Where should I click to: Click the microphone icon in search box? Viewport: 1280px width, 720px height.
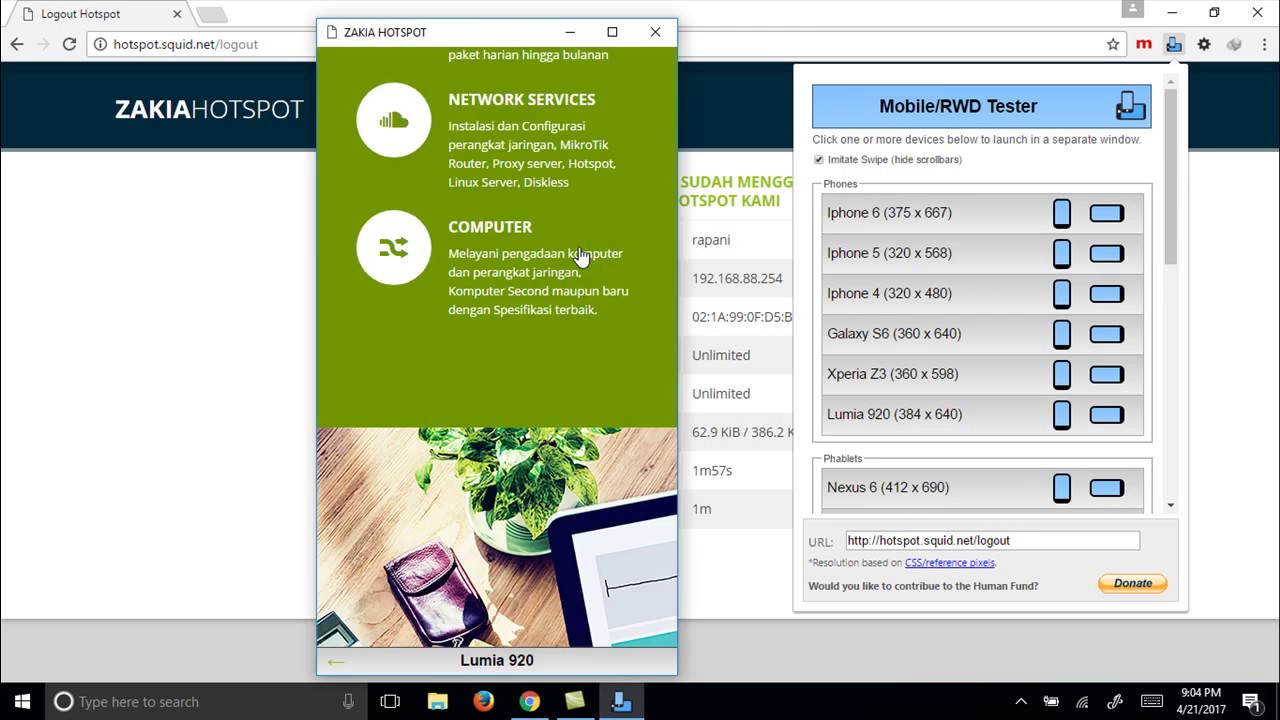[348, 702]
